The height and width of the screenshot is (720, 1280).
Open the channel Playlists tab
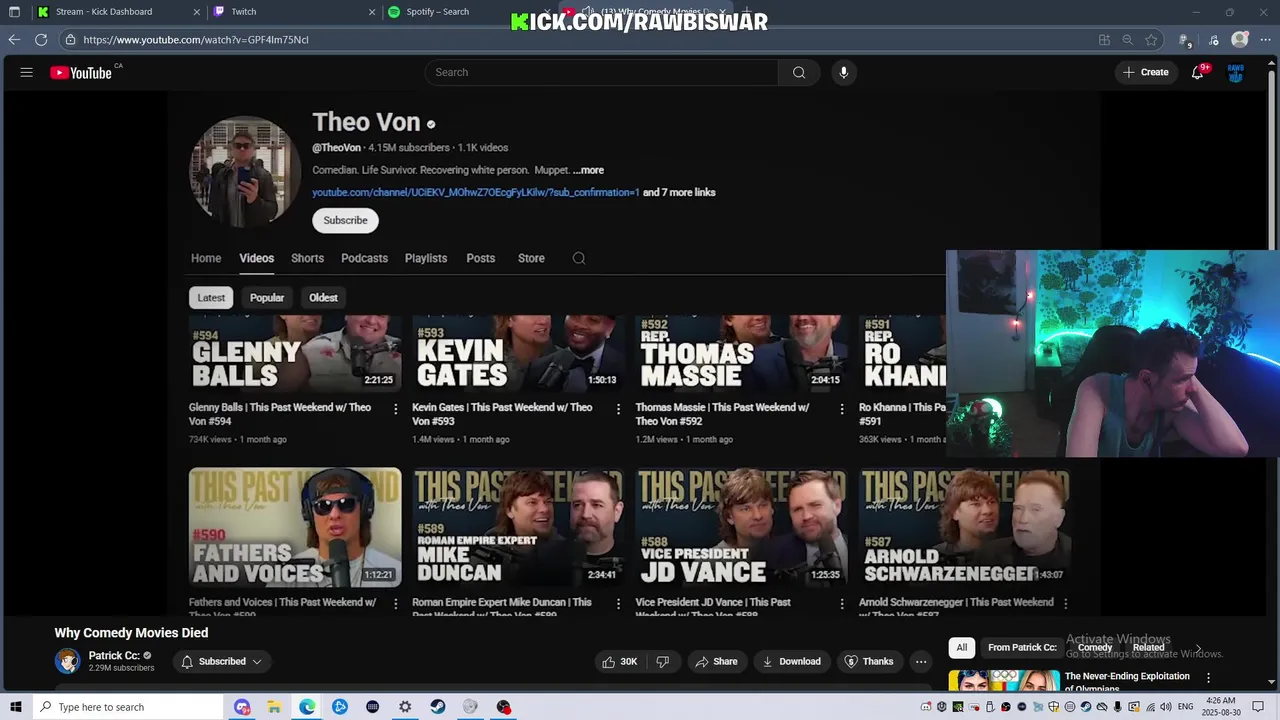tap(426, 258)
